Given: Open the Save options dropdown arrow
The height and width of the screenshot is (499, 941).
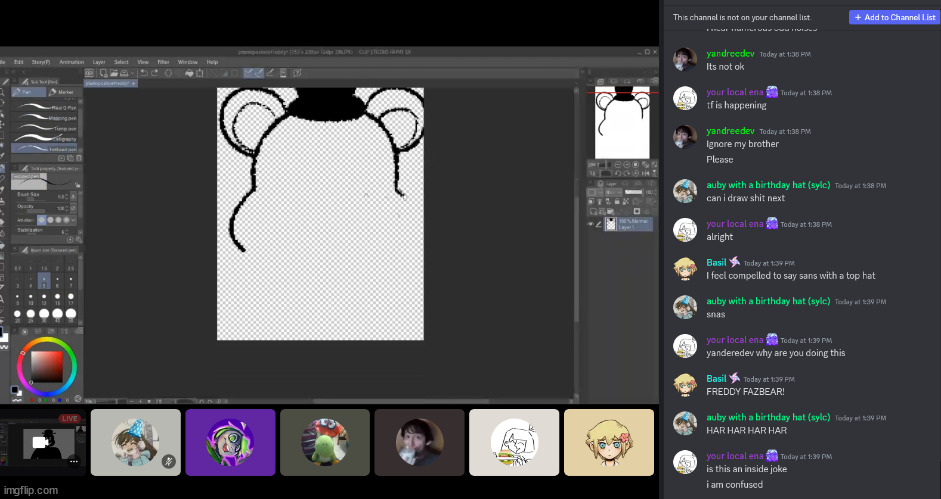Looking at the screenshot, I should (x=131, y=73).
